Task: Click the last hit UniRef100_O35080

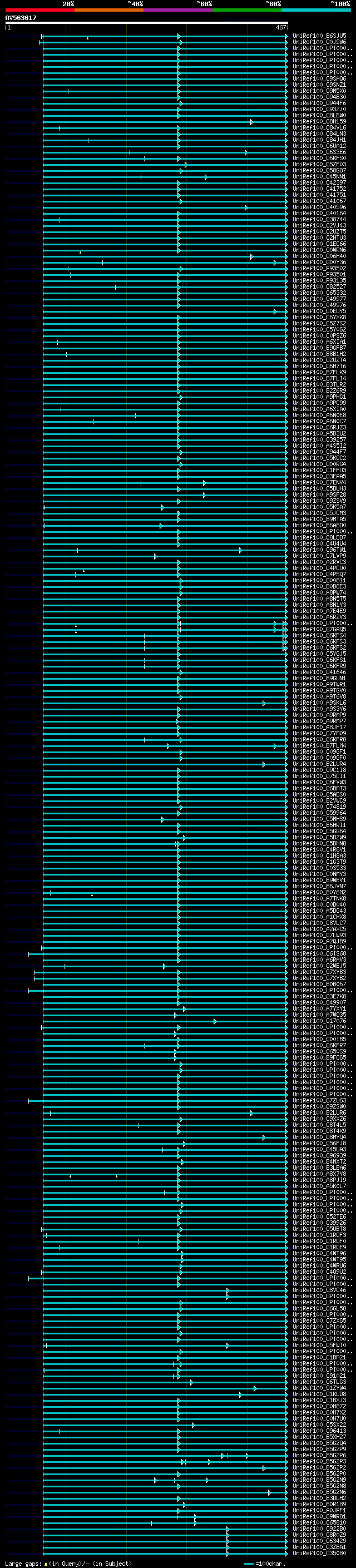Action: (319, 1553)
